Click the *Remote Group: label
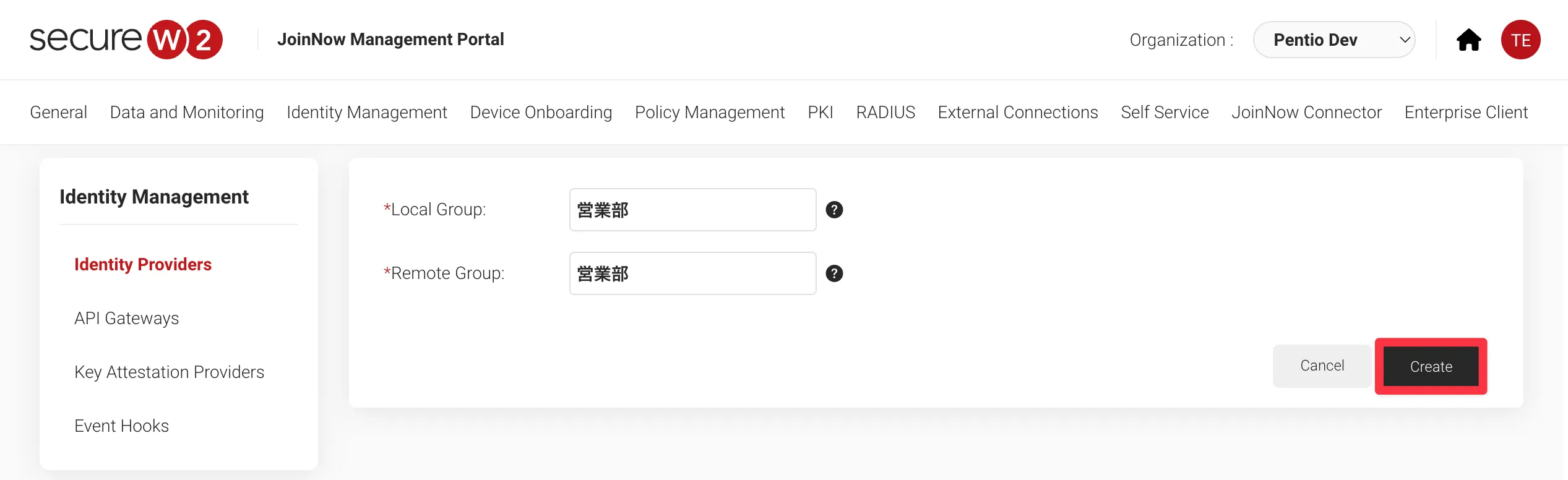The width and height of the screenshot is (1568, 480). tap(444, 273)
